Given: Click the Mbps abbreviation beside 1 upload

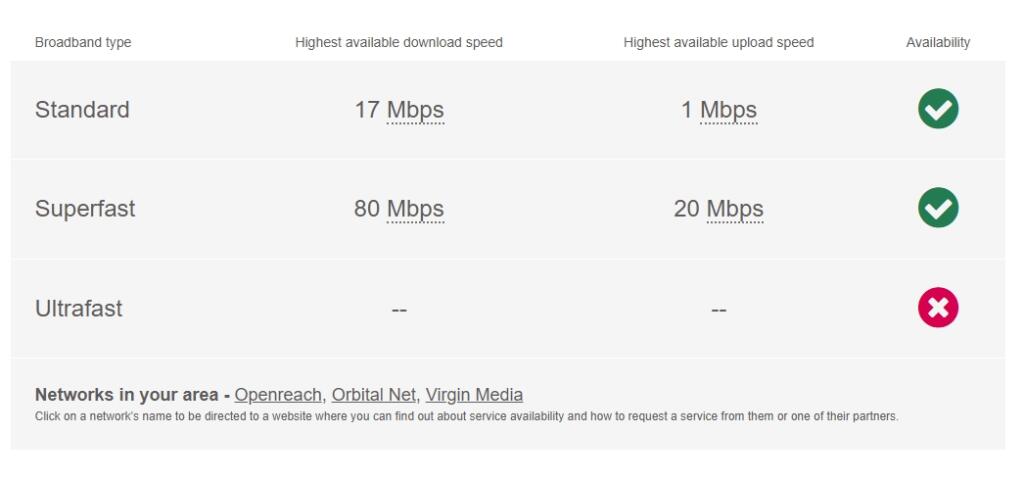Looking at the screenshot, I should [728, 110].
